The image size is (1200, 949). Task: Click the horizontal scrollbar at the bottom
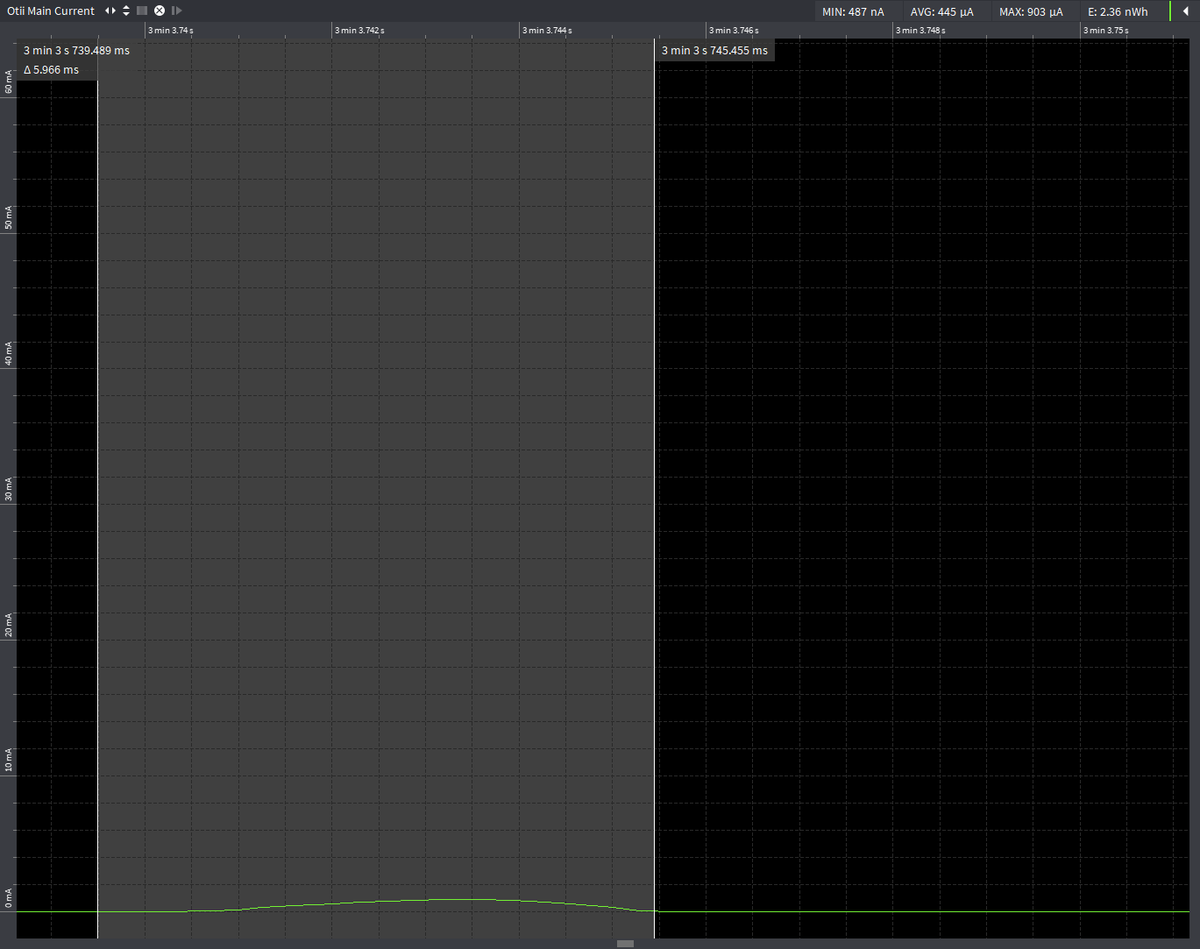pyautogui.click(x=625, y=942)
